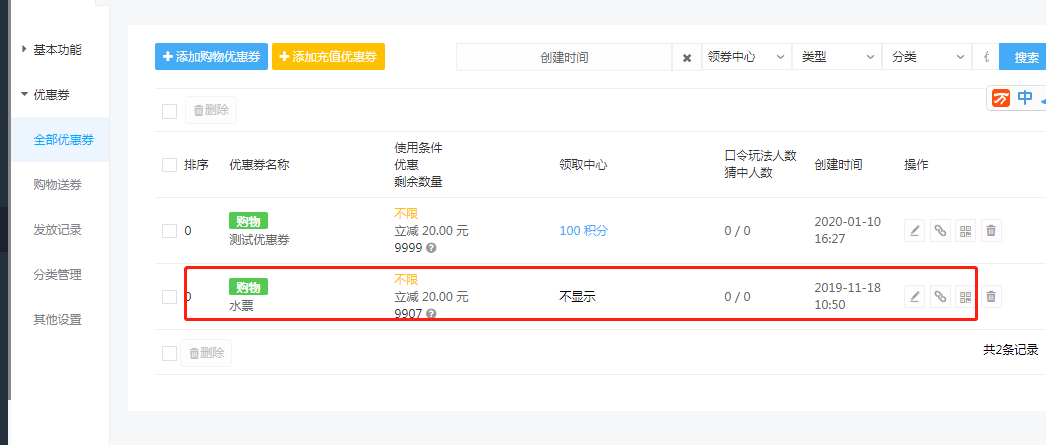
Task: Open 发放记录 in the sidebar
Action: (x=57, y=230)
